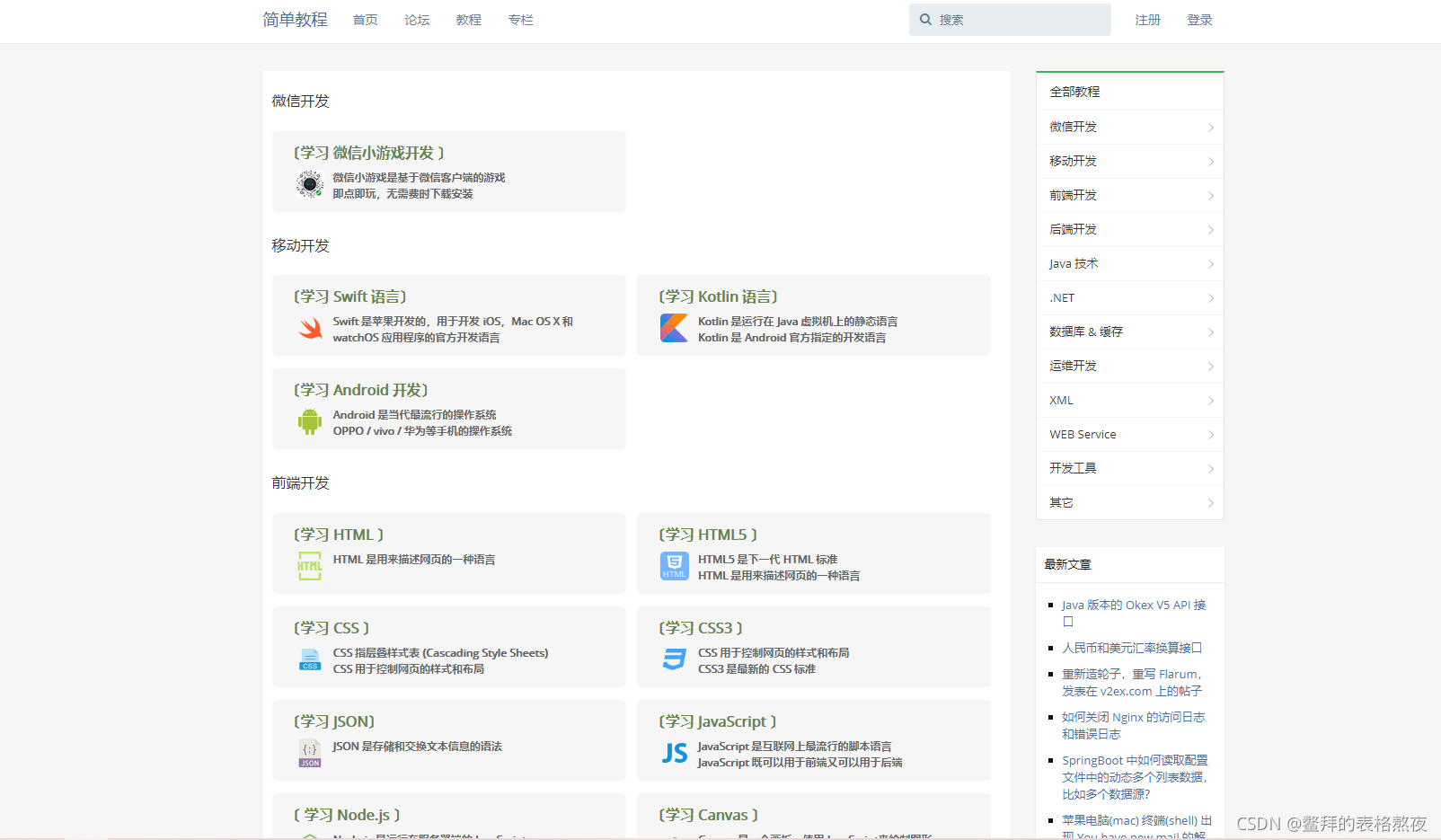Expand the 开发工具 sidebar chevron

pyautogui.click(x=1211, y=469)
